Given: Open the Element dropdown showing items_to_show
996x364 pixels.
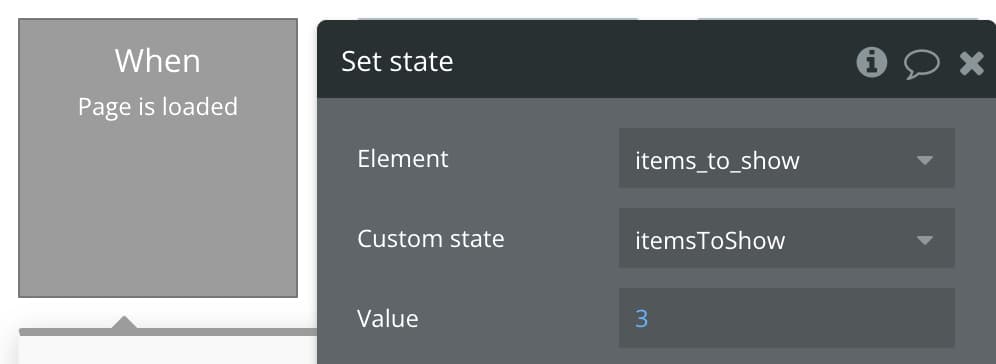Looking at the screenshot, I should [x=786, y=158].
